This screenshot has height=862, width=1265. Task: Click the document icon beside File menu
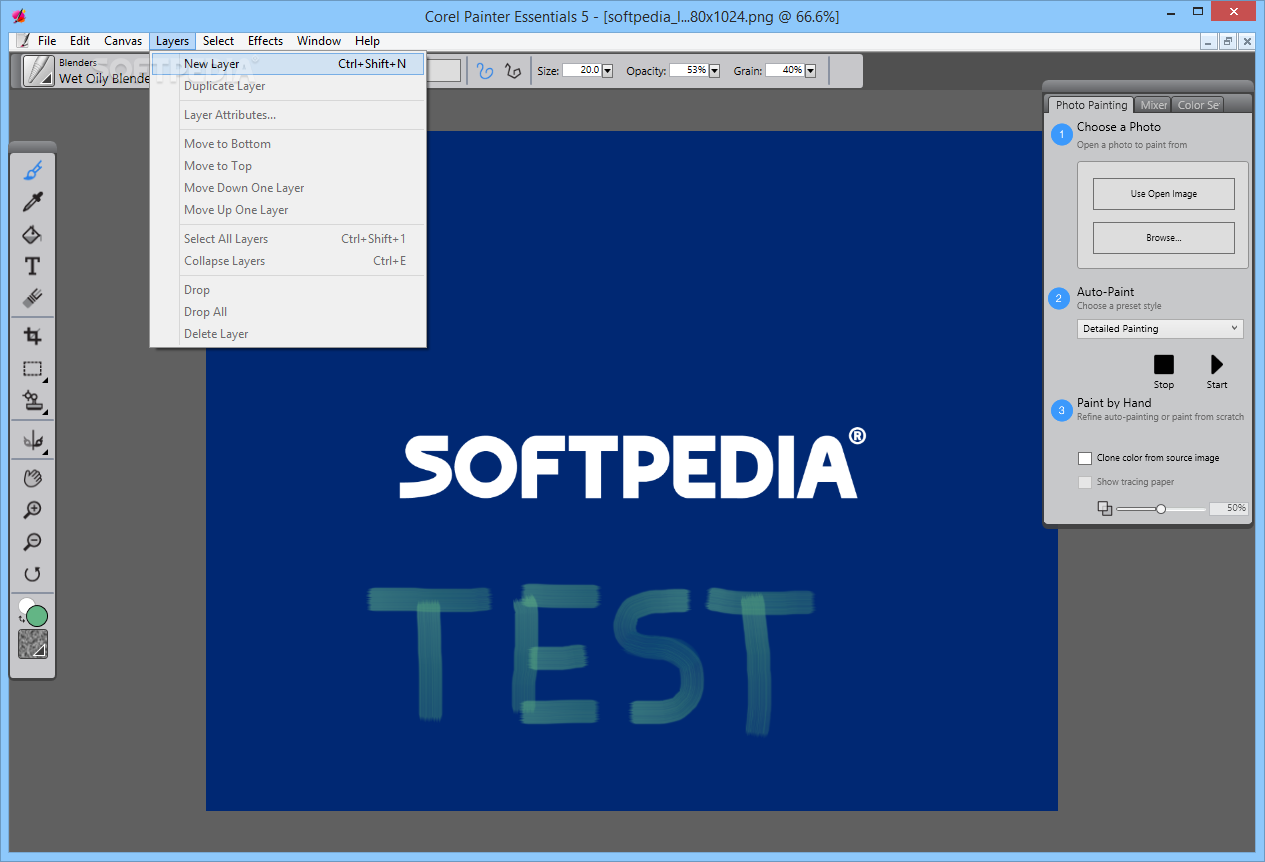click(23, 41)
